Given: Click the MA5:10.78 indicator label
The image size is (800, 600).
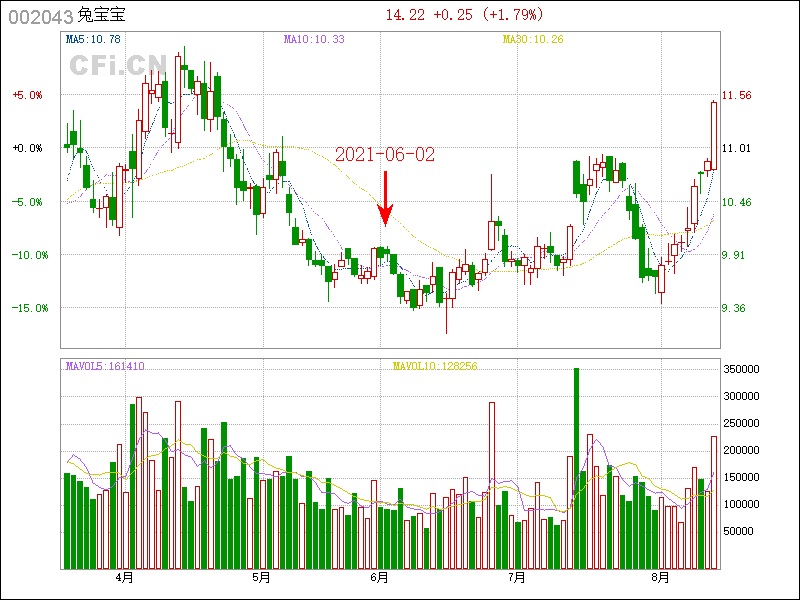Looking at the screenshot, I should click(x=93, y=39).
